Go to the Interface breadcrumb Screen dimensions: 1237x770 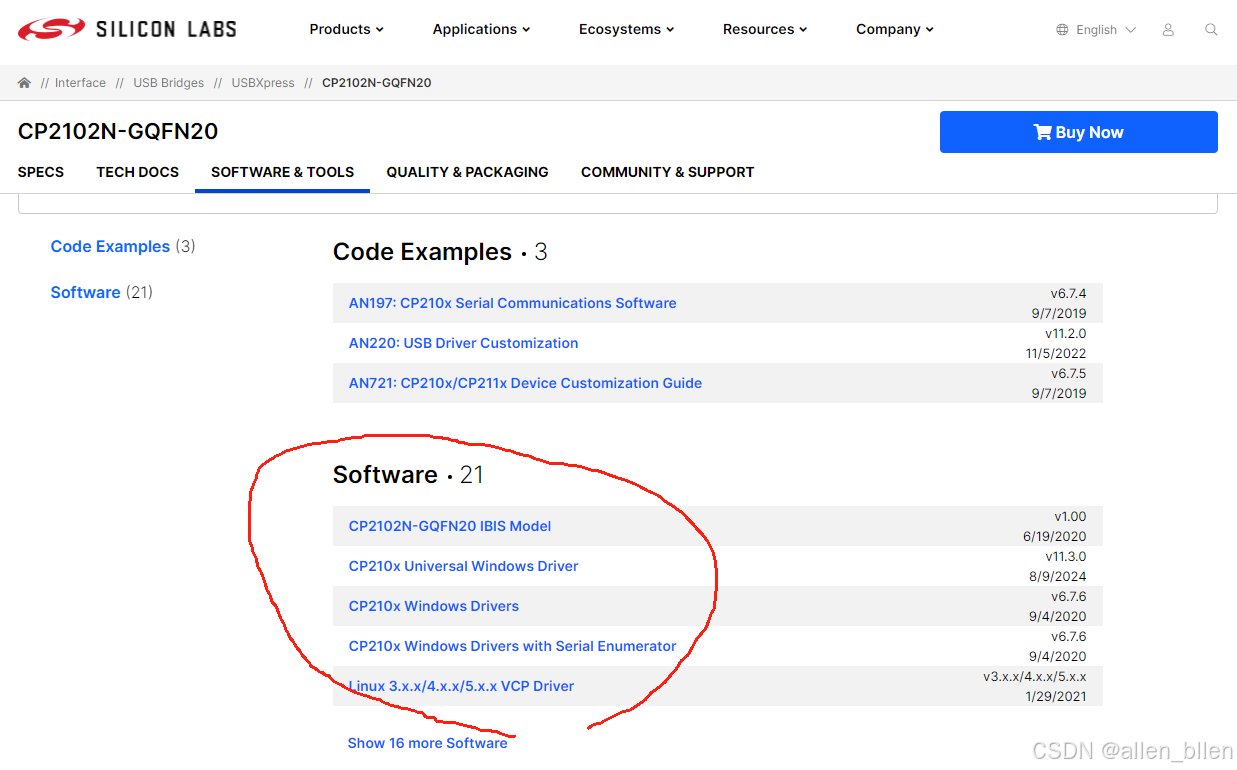click(80, 83)
